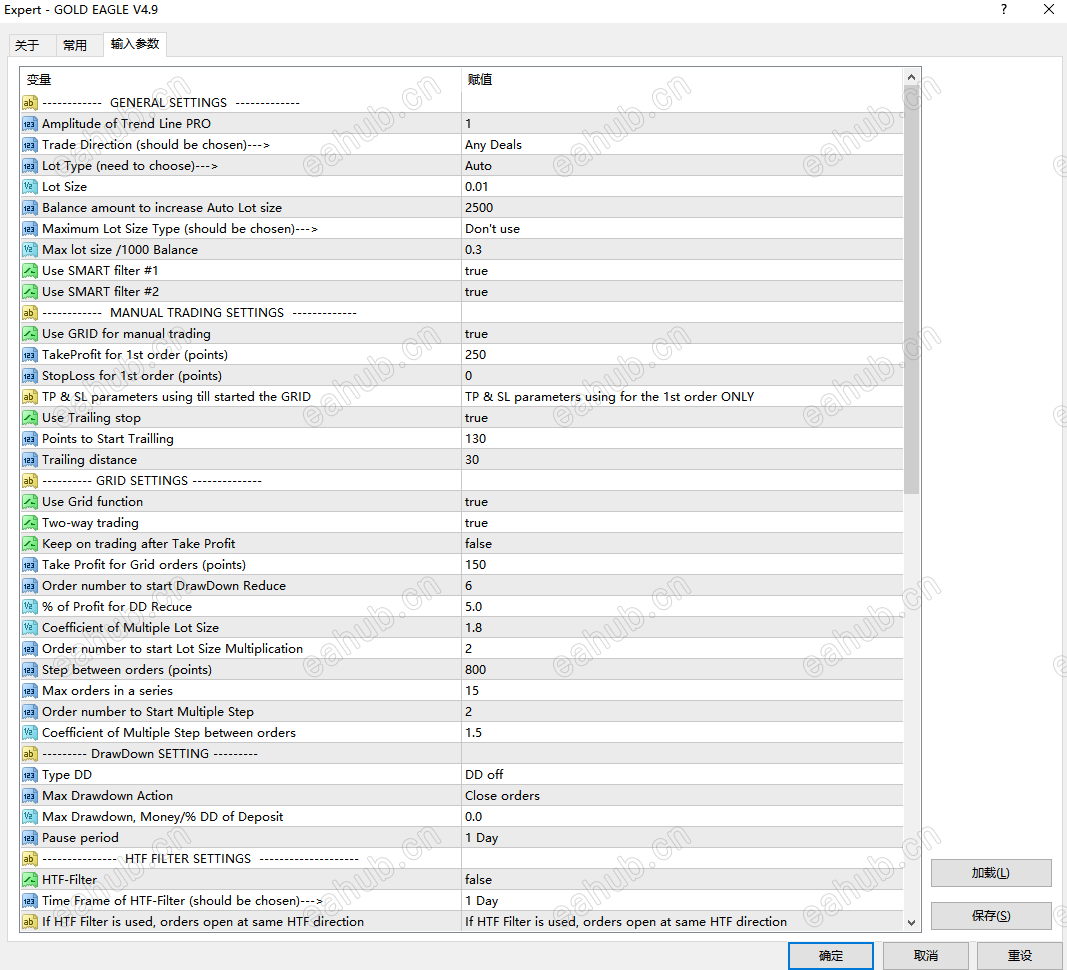Click the 赋值 column header
Viewport: 1067px width, 970px height.
coord(683,80)
